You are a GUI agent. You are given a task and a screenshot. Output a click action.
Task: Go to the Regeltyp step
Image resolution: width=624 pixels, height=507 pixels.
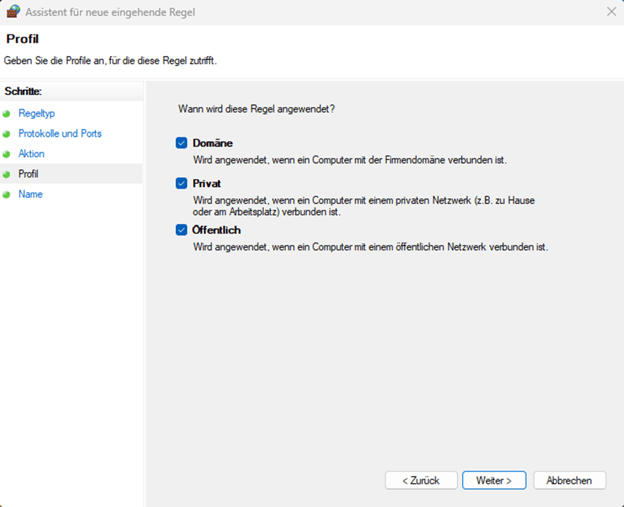point(36,114)
